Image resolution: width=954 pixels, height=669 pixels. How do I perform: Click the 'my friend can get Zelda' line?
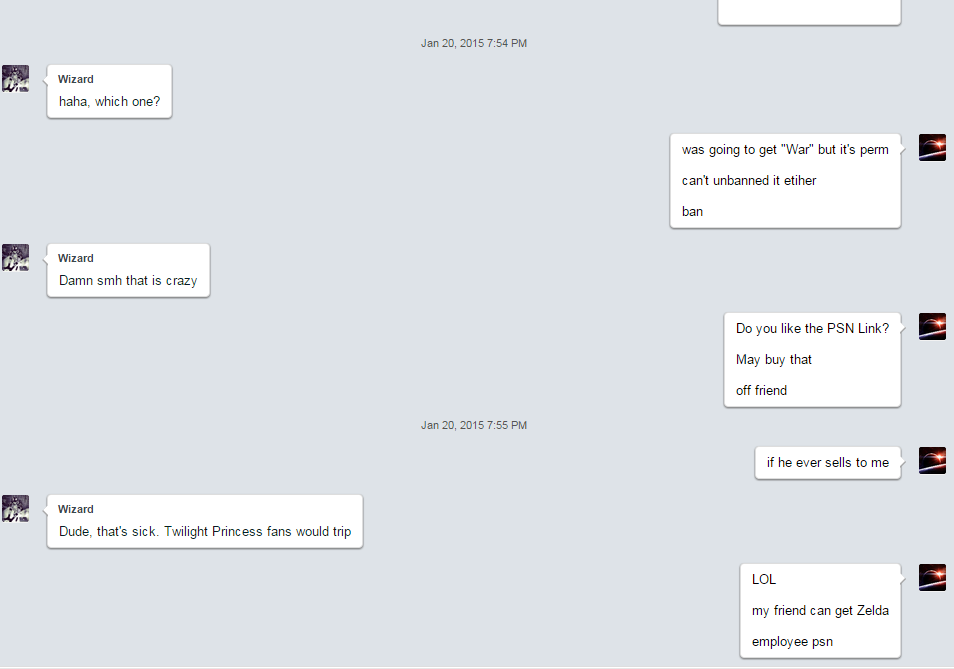coord(820,611)
